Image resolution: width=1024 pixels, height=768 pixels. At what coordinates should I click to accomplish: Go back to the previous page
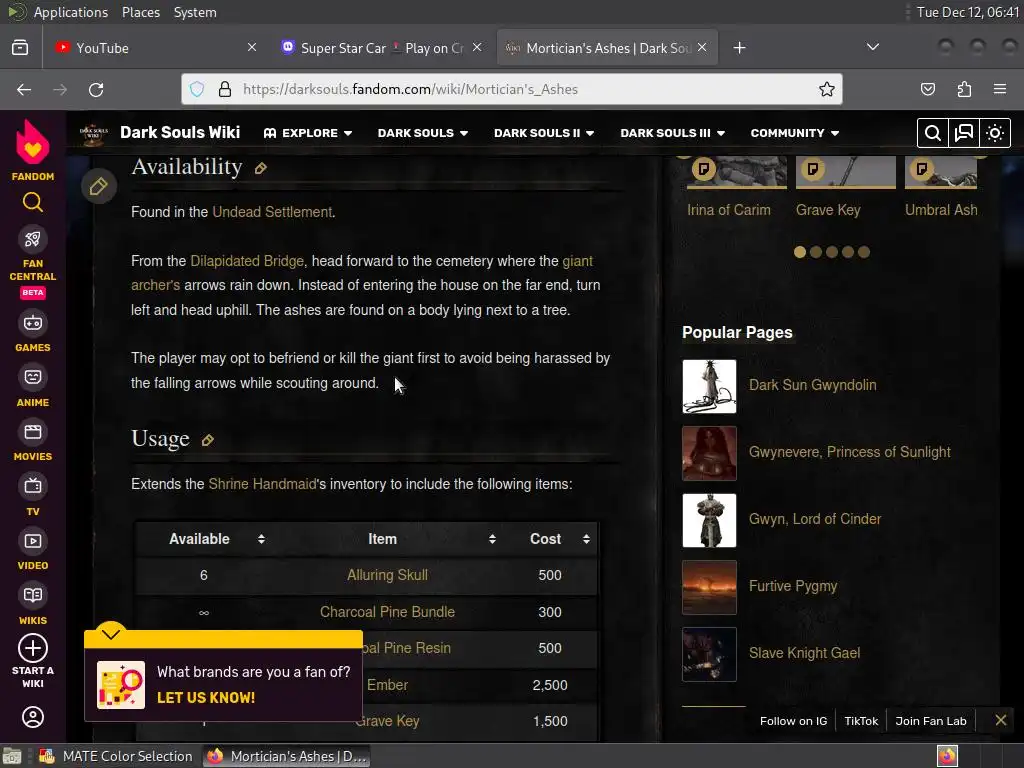[24, 89]
